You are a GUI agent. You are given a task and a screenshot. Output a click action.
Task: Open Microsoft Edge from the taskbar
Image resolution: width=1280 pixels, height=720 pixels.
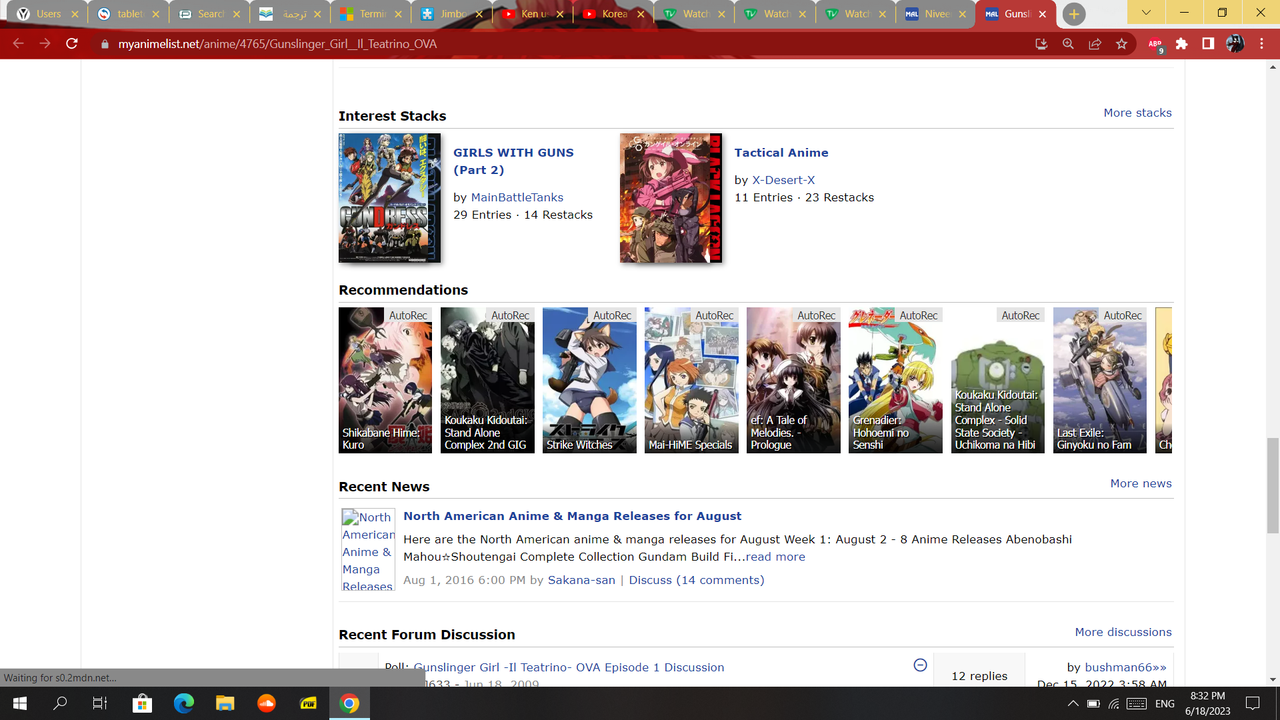click(183, 704)
